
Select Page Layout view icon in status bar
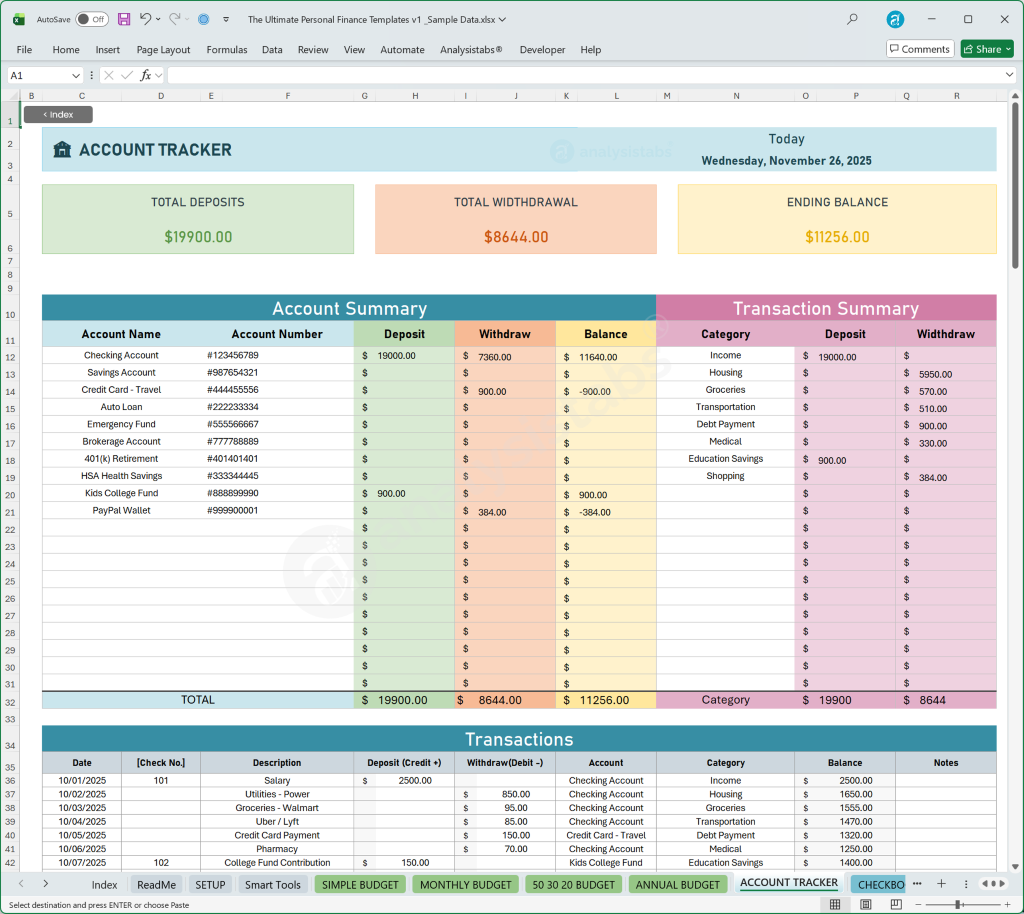click(865, 904)
